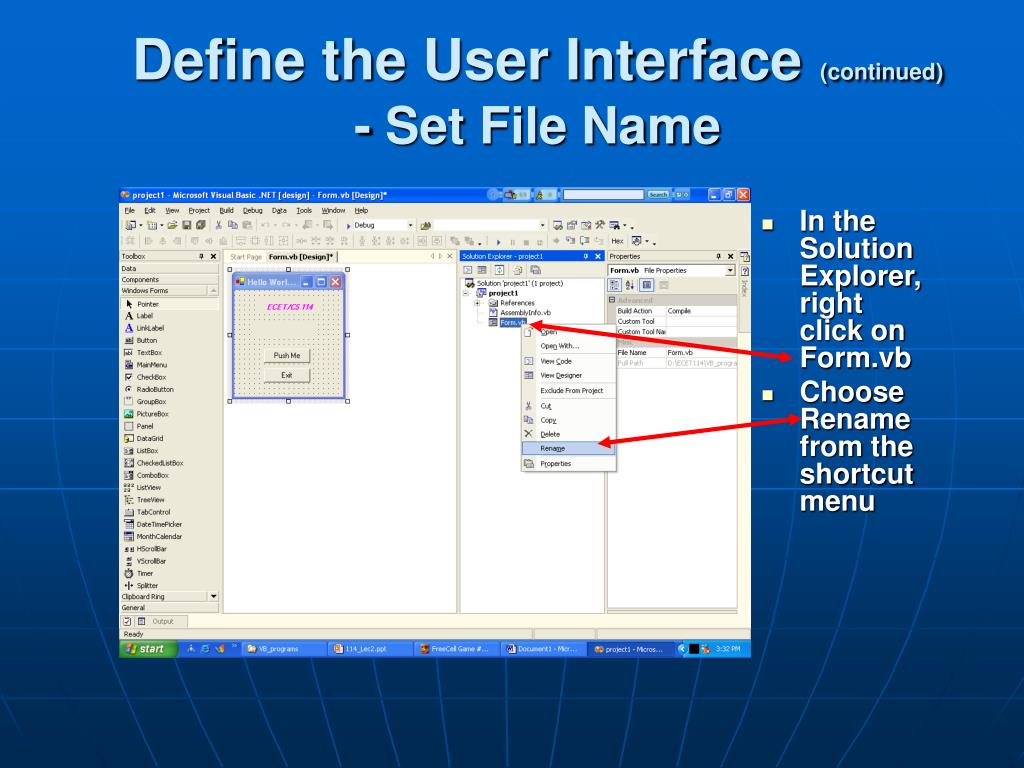Click the title bar search input field
The height and width of the screenshot is (768, 1024).
(603, 195)
